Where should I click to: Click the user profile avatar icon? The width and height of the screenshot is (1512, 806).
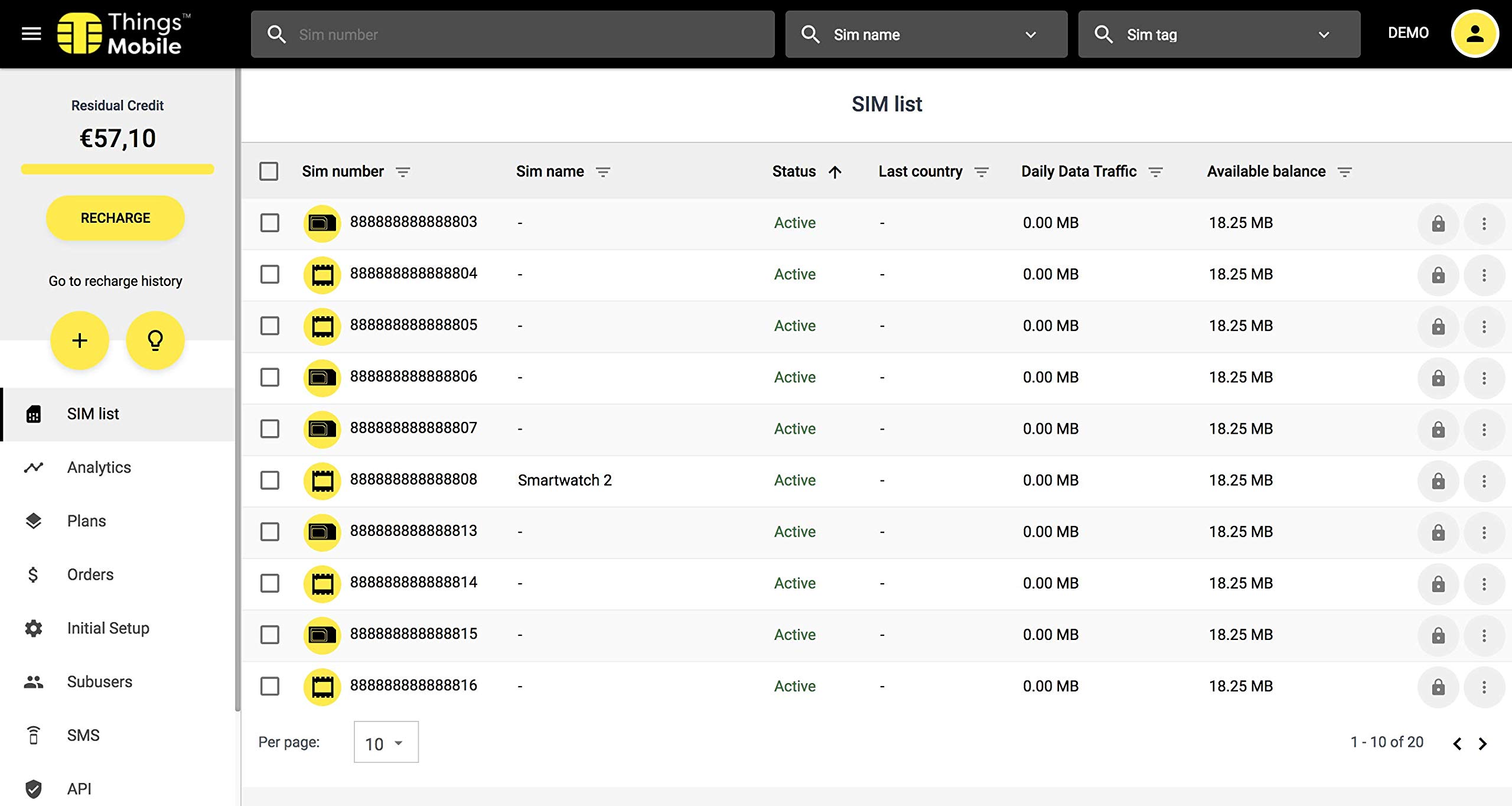tap(1475, 34)
